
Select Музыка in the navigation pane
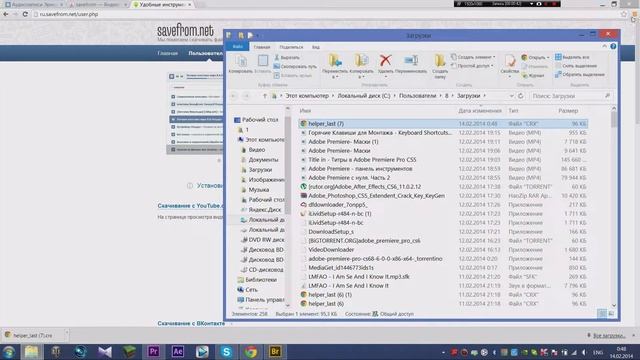click(x=258, y=190)
